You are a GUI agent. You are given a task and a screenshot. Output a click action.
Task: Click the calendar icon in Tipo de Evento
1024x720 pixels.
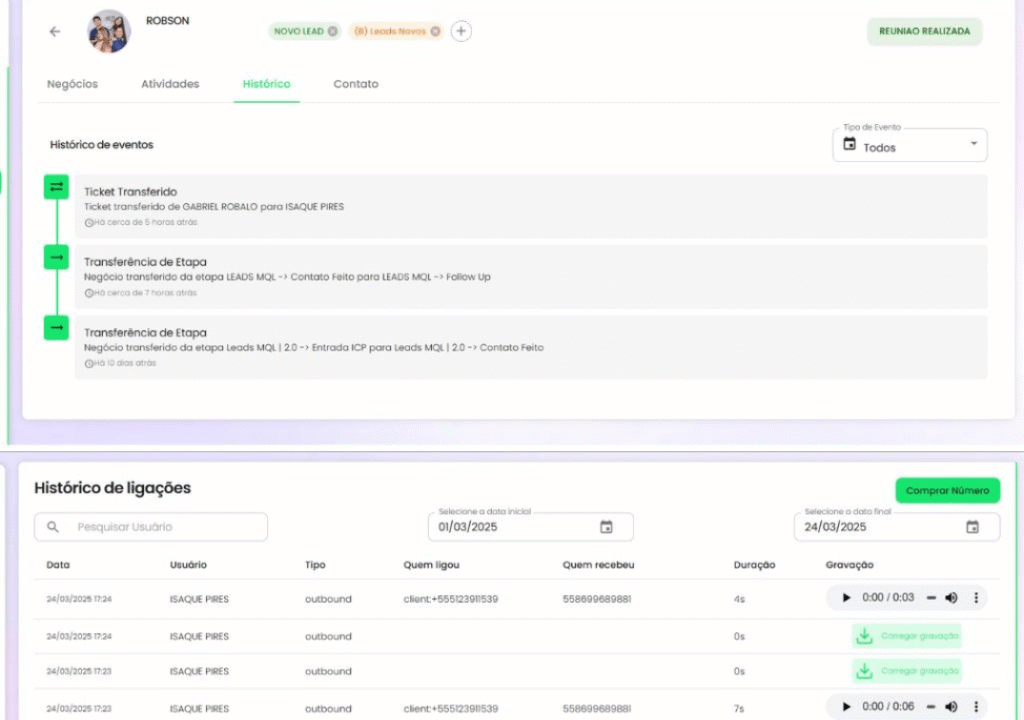coord(849,144)
